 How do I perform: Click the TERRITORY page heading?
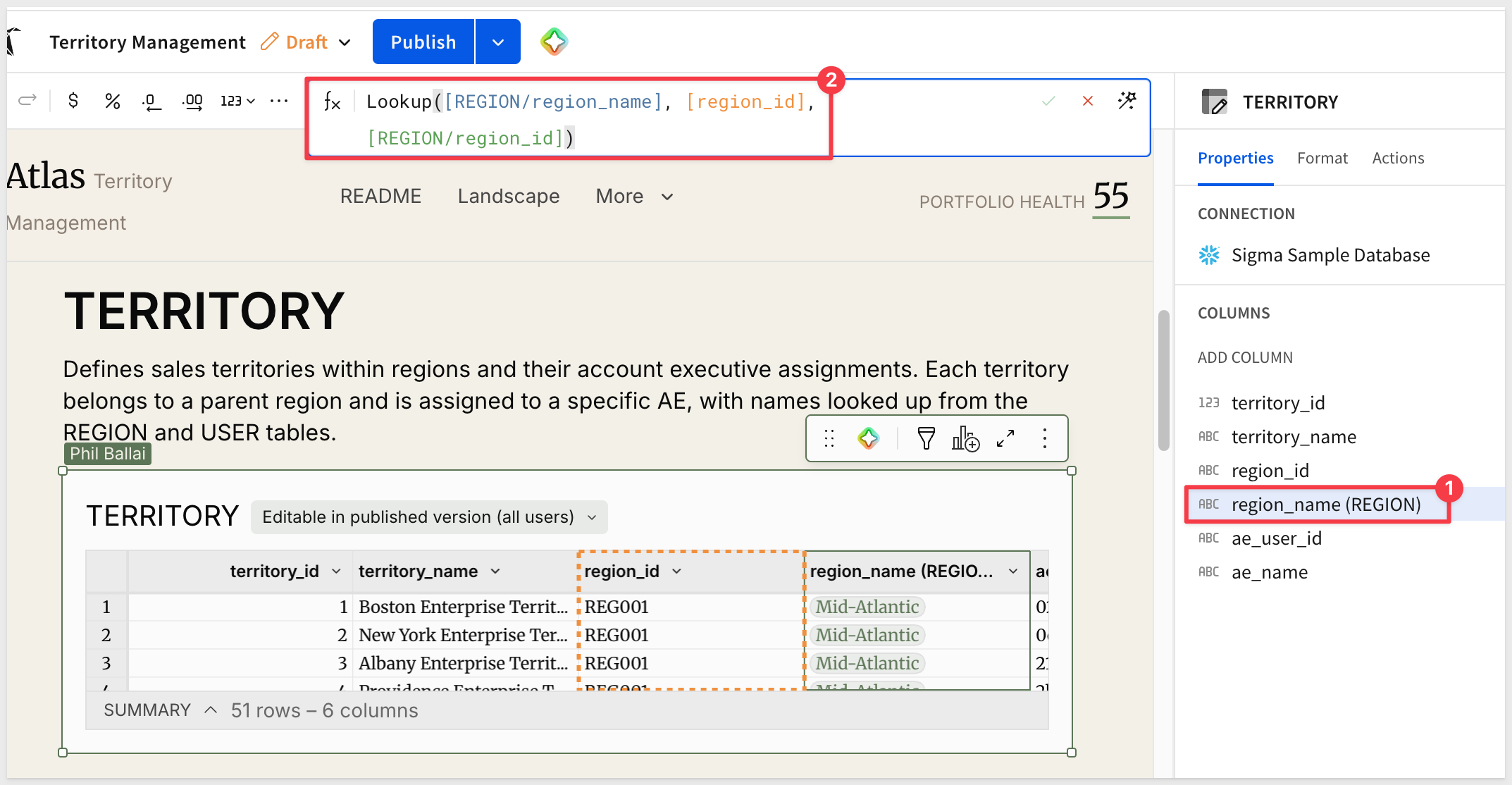coord(204,311)
